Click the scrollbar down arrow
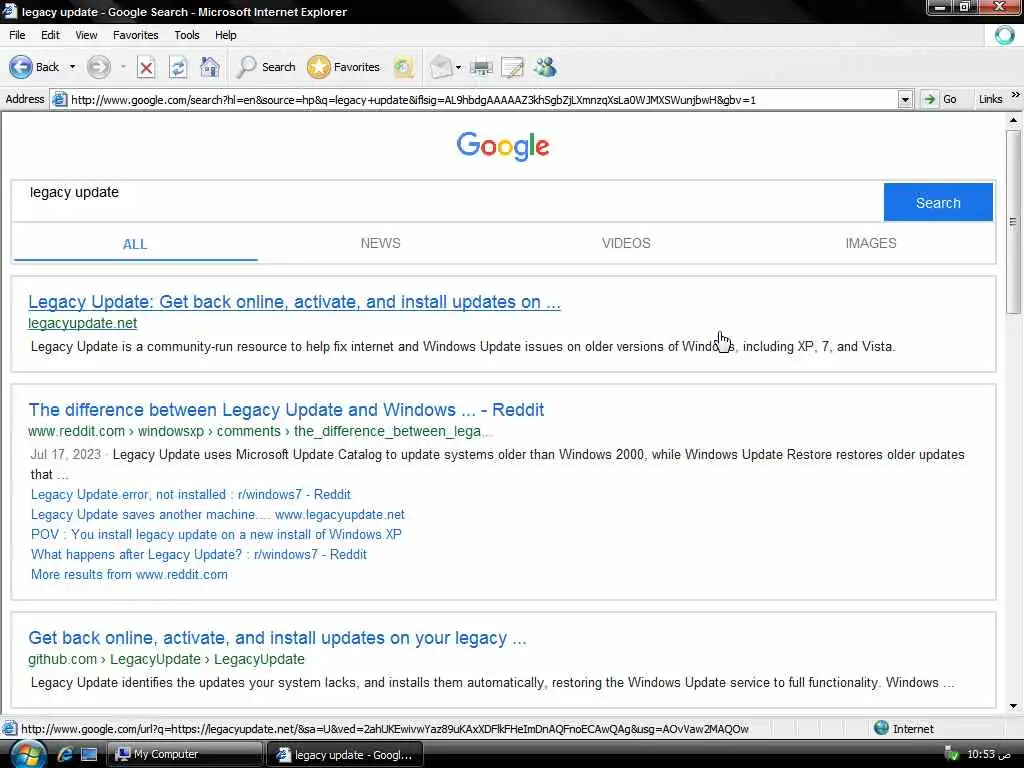Screen dimensions: 1024x768 coord(1013,706)
